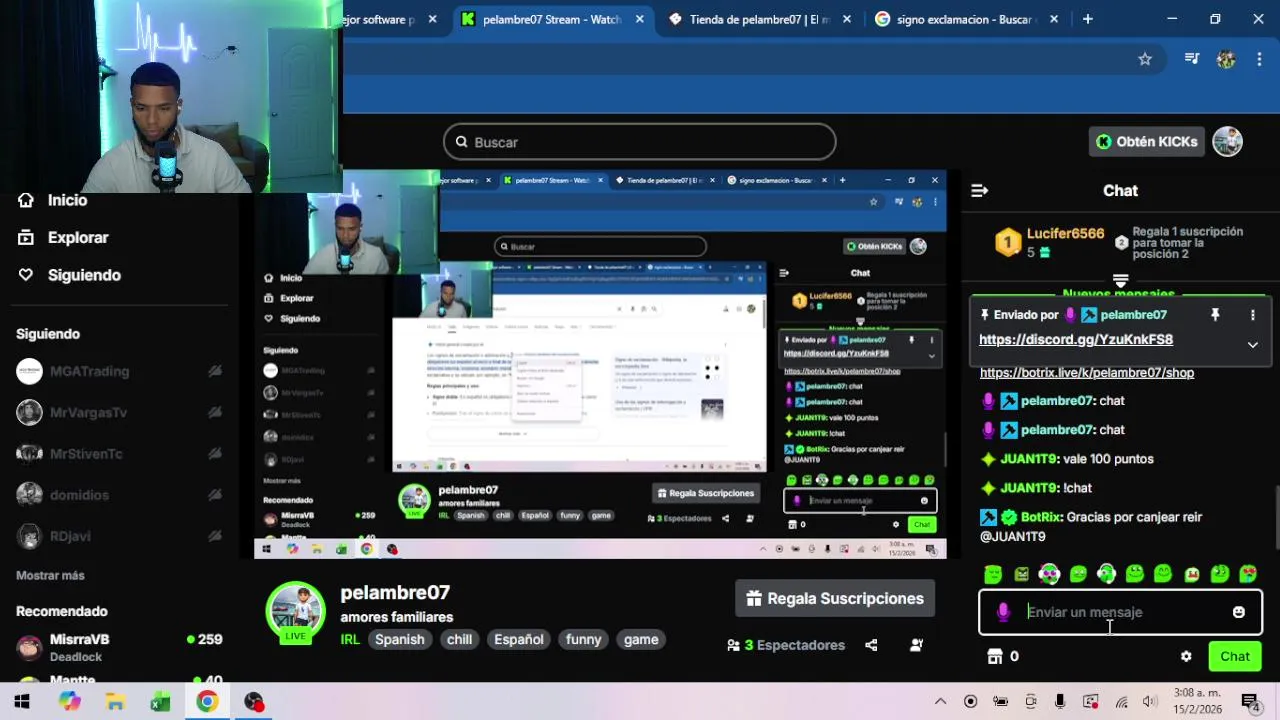Select the chill tag
1280x720 pixels.
click(460, 640)
